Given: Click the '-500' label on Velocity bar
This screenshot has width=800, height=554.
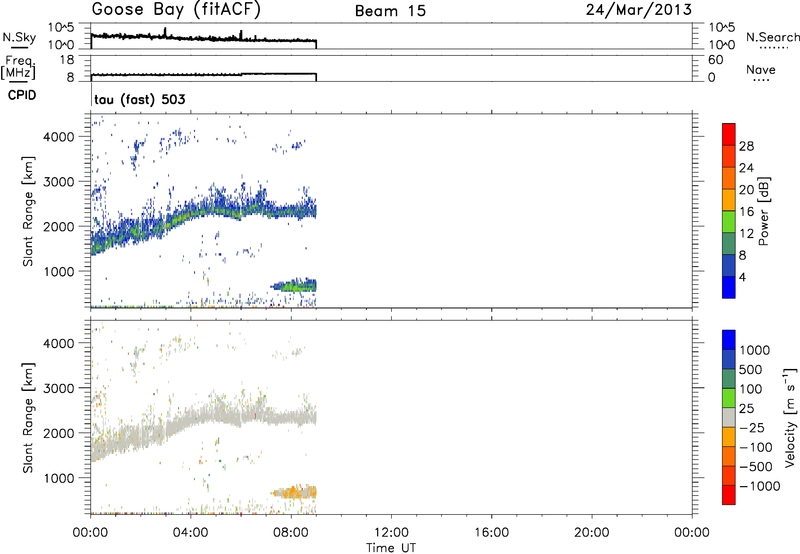Looking at the screenshot, I should tap(756, 467).
